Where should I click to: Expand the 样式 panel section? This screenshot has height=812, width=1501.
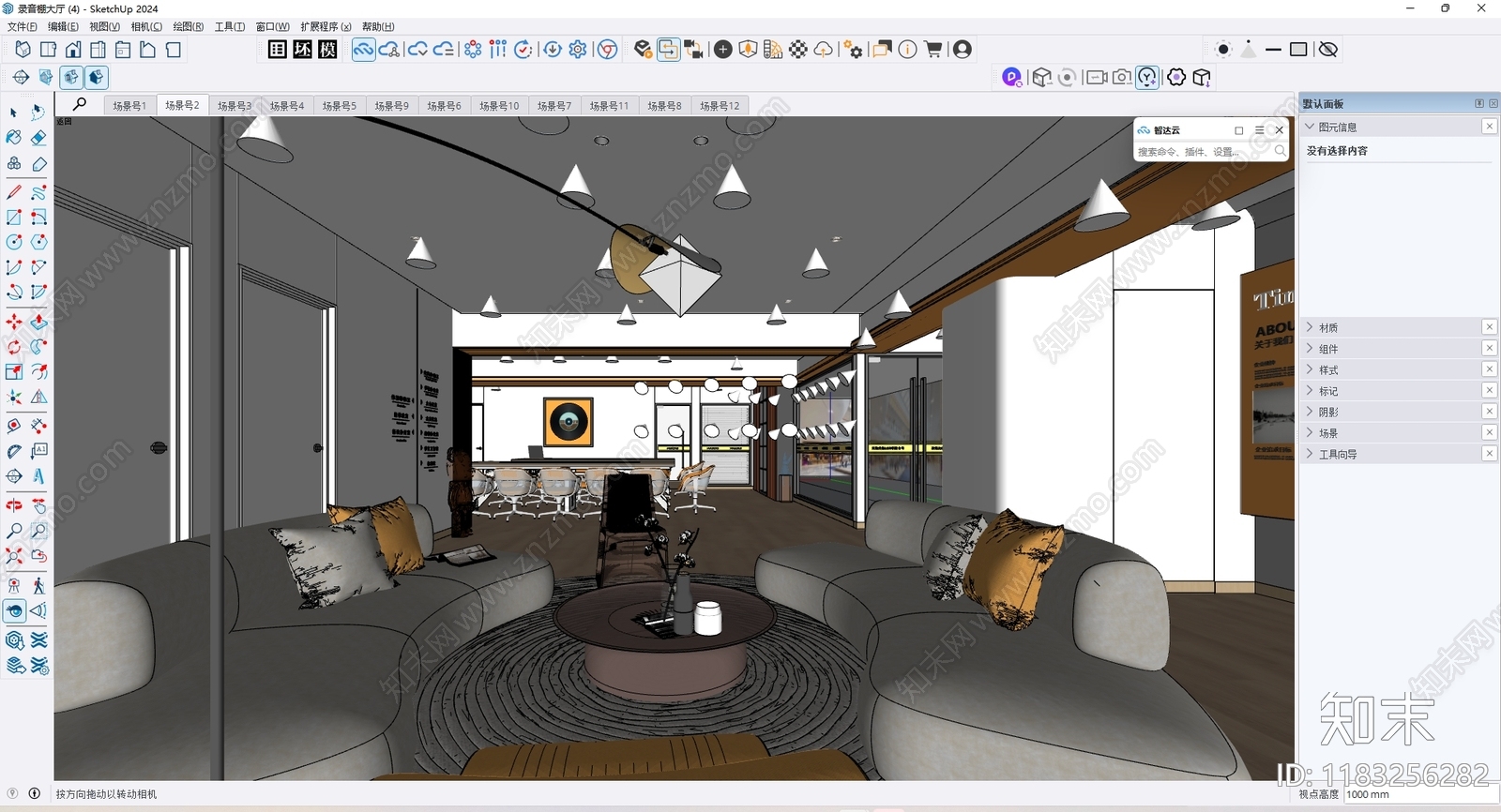click(1311, 369)
